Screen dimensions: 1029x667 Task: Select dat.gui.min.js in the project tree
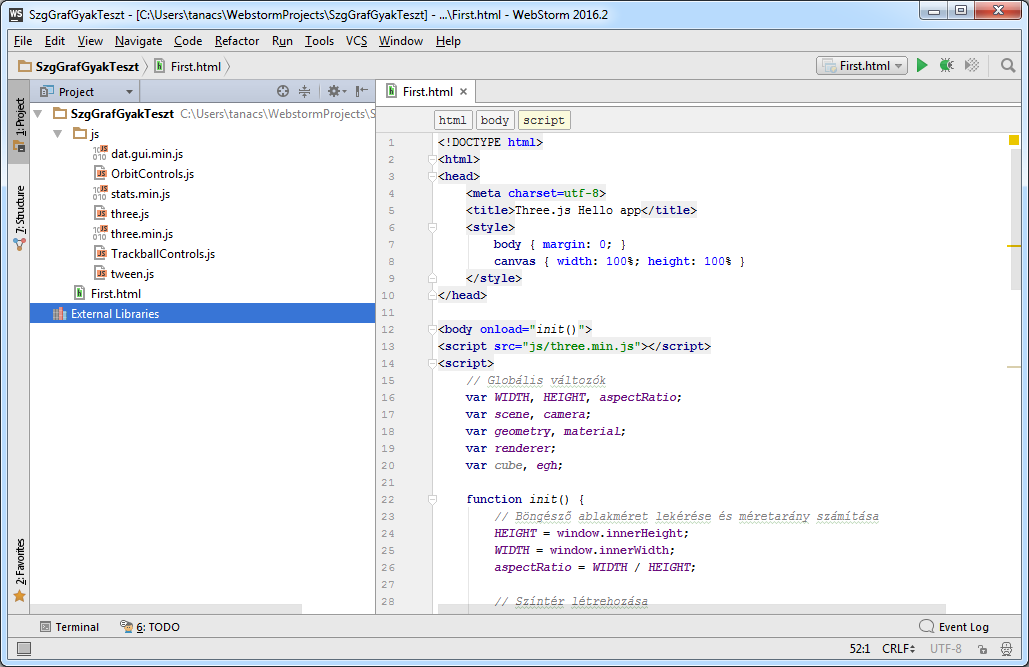pos(147,154)
